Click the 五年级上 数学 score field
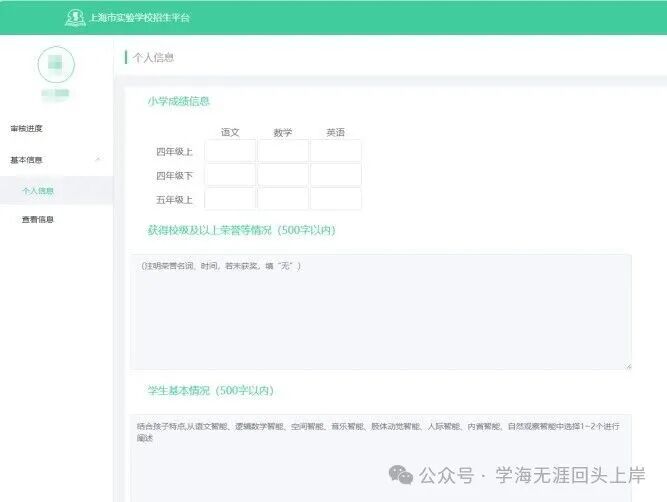 coord(283,199)
